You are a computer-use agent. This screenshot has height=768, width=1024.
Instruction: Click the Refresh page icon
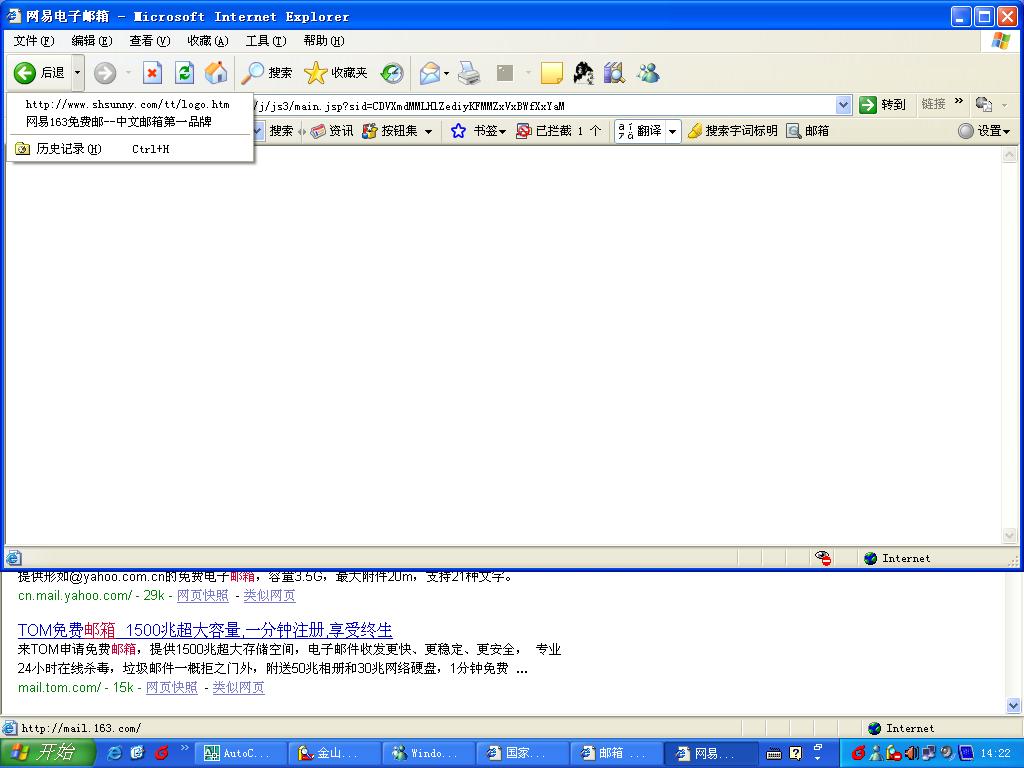pyautogui.click(x=185, y=72)
